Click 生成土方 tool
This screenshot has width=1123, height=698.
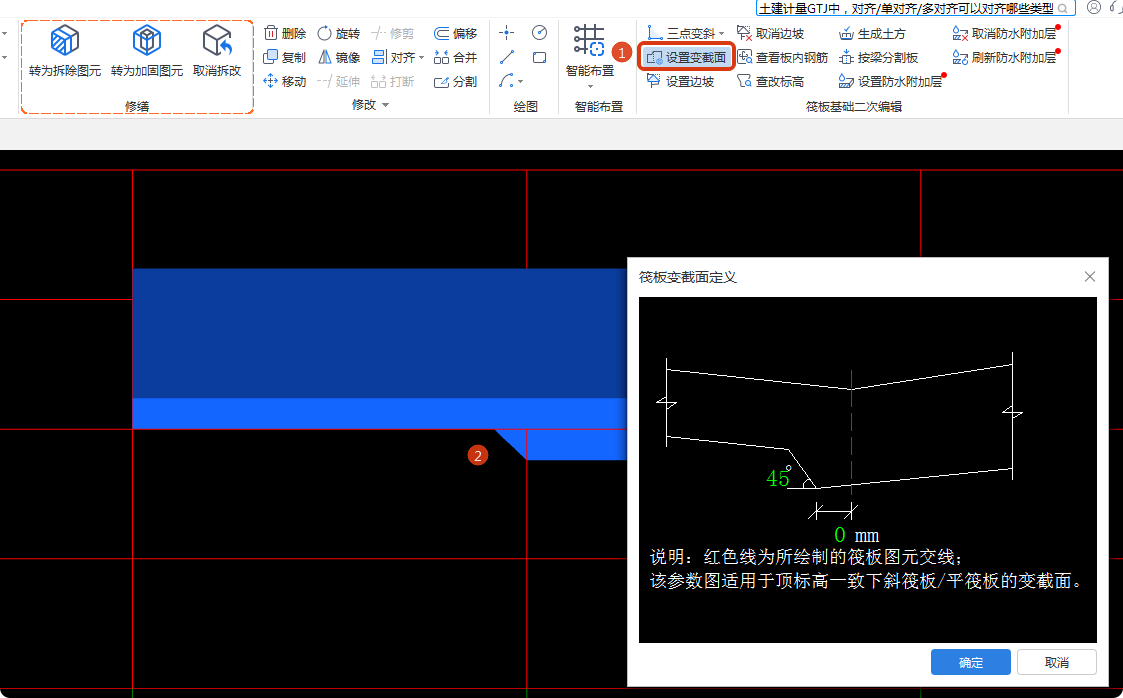(x=872, y=34)
